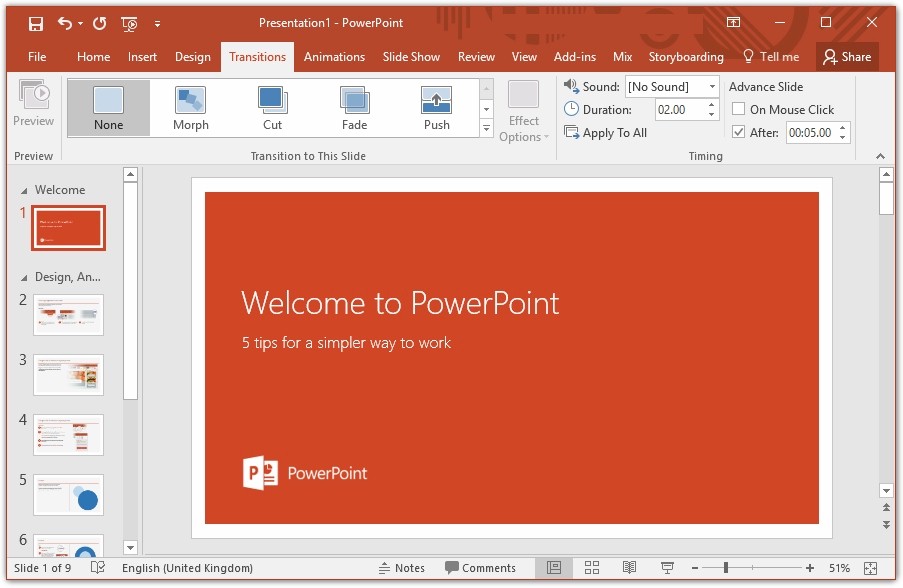Enable On Mouse Click checkbox
The image size is (903, 588).
click(x=738, y=109)
